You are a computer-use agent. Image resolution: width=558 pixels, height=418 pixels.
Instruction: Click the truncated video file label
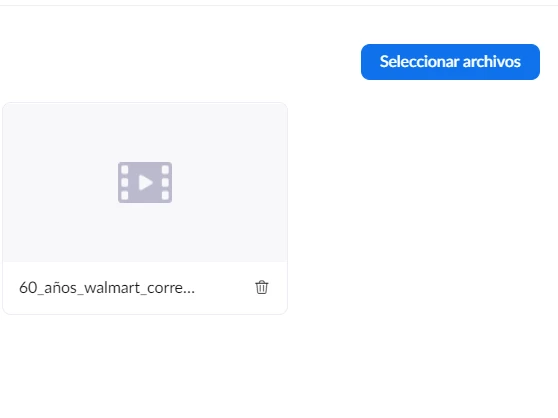click(x=107, y=287)
